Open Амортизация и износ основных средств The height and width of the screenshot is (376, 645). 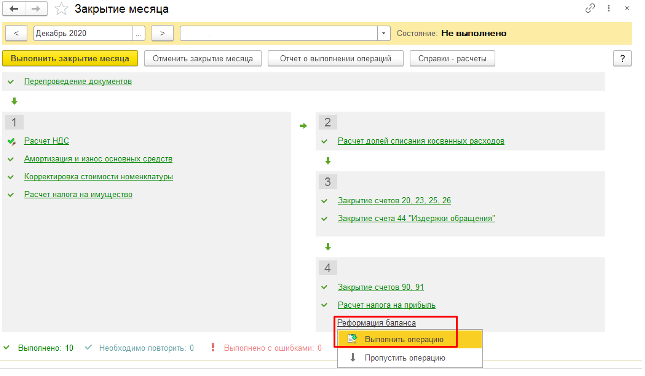point(98,159)
